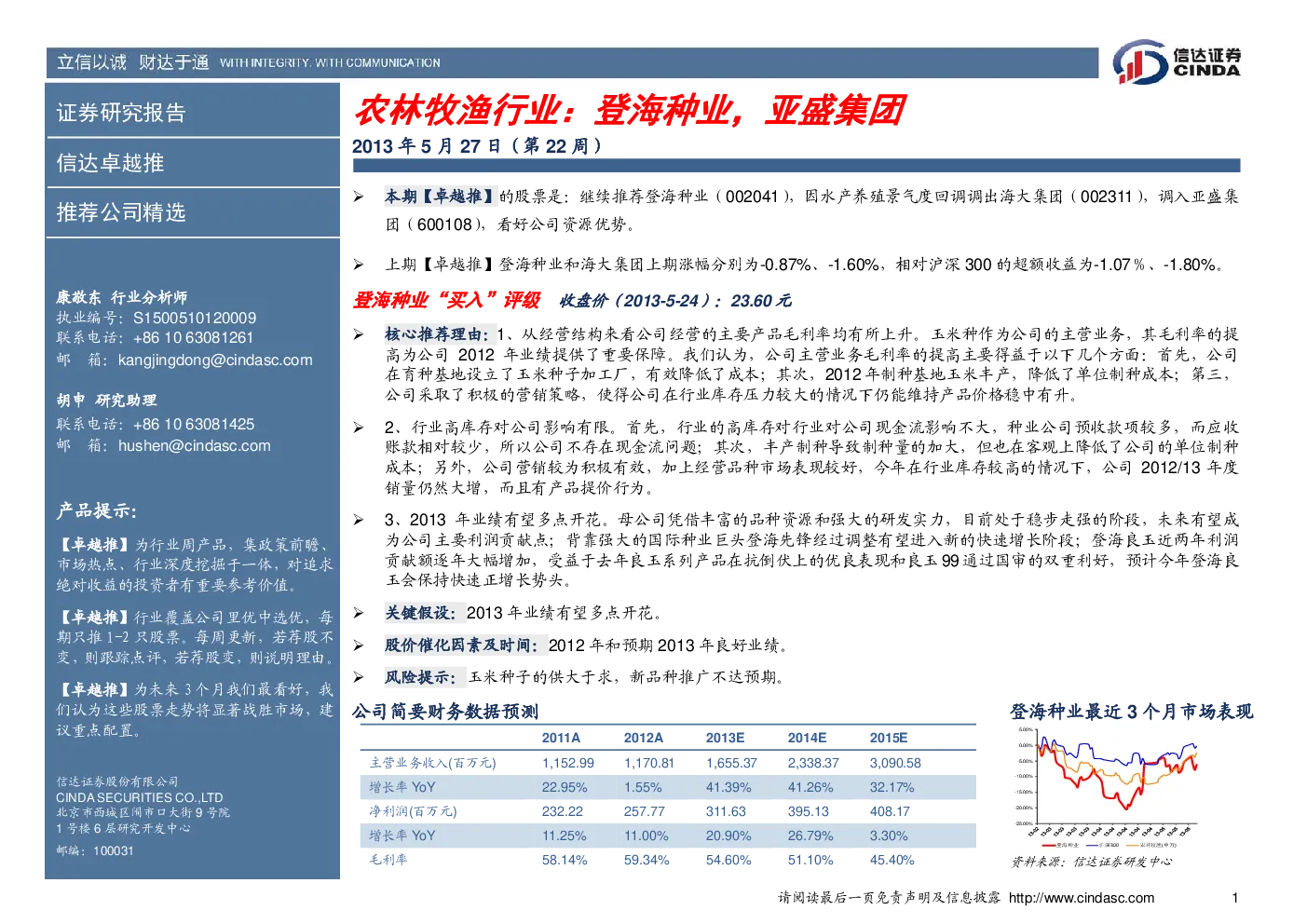Click the revenue cell 2,338.37
This screenshot has width=1307, height=924.
pos(813,763)
